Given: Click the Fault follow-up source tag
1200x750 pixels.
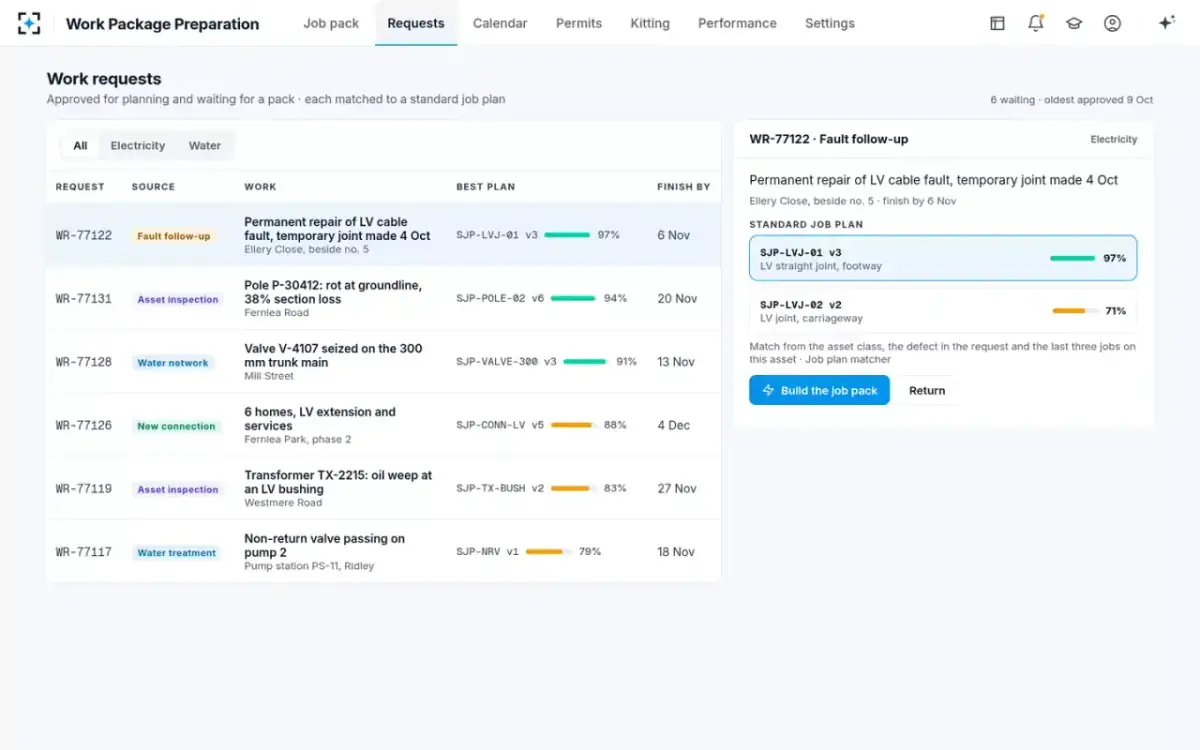Looking at the screenshot, I should click(x=174, y=236).
